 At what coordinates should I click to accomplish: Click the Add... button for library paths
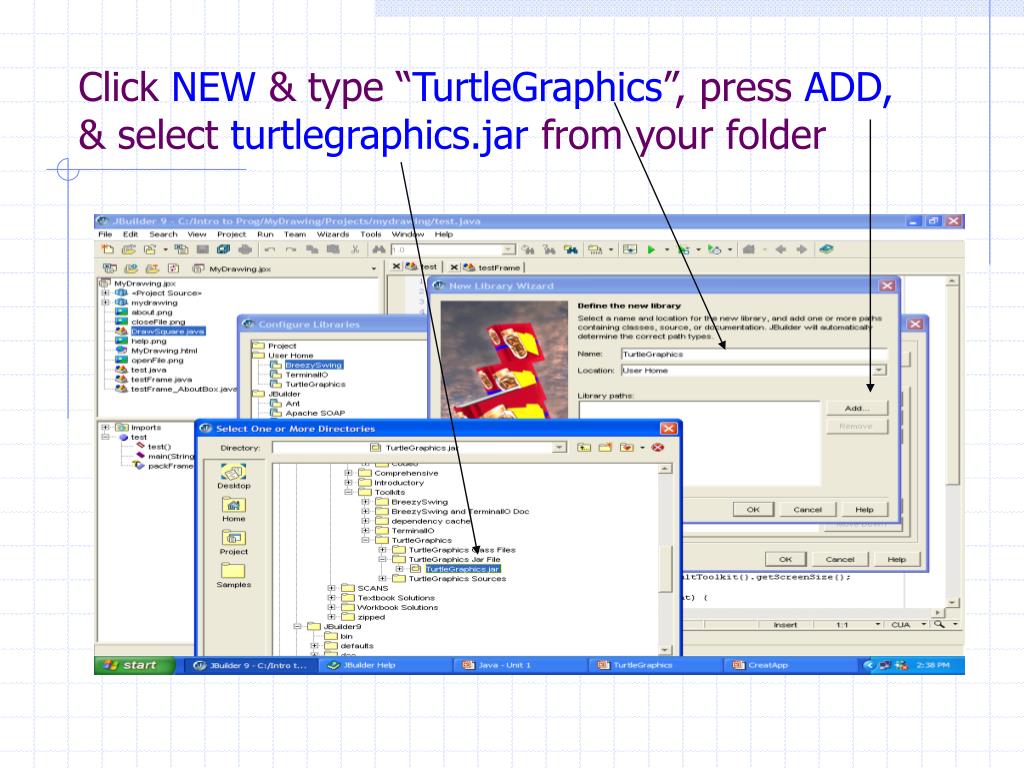click(x=857, y=408)
